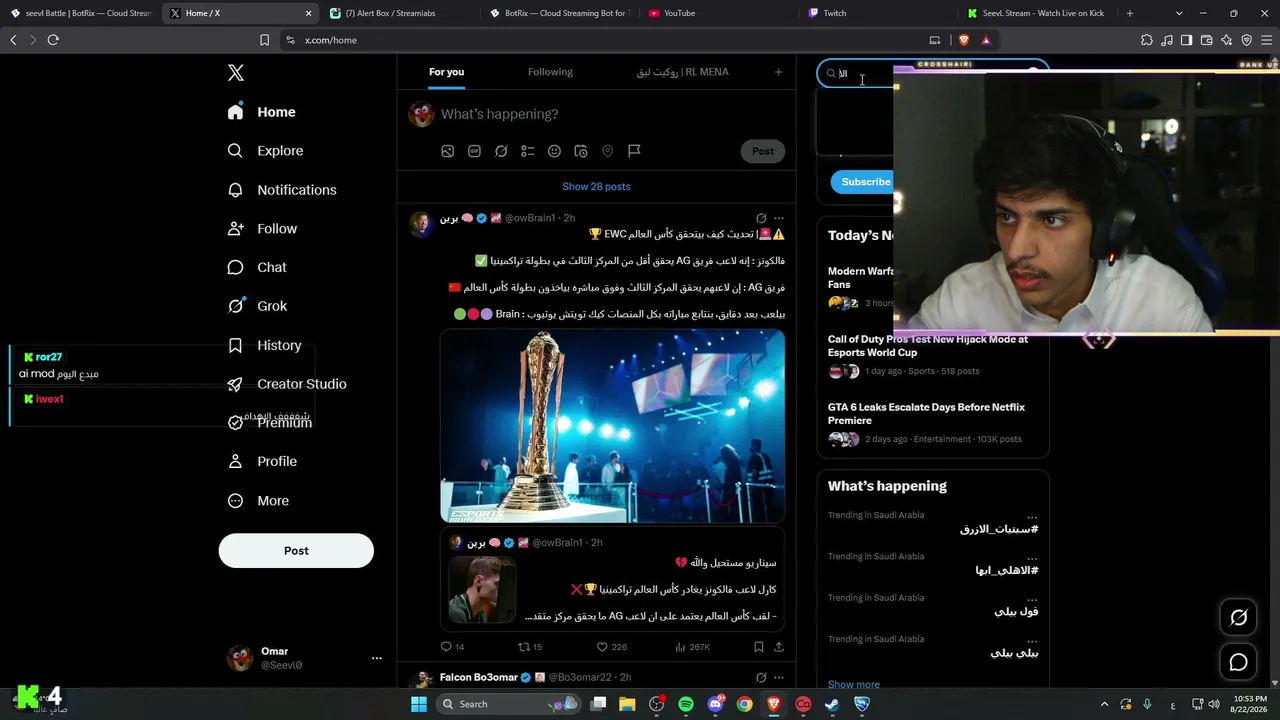Switch to the For you tab
The height and width of the screenshot is (720, 1280).
[446, 72]
